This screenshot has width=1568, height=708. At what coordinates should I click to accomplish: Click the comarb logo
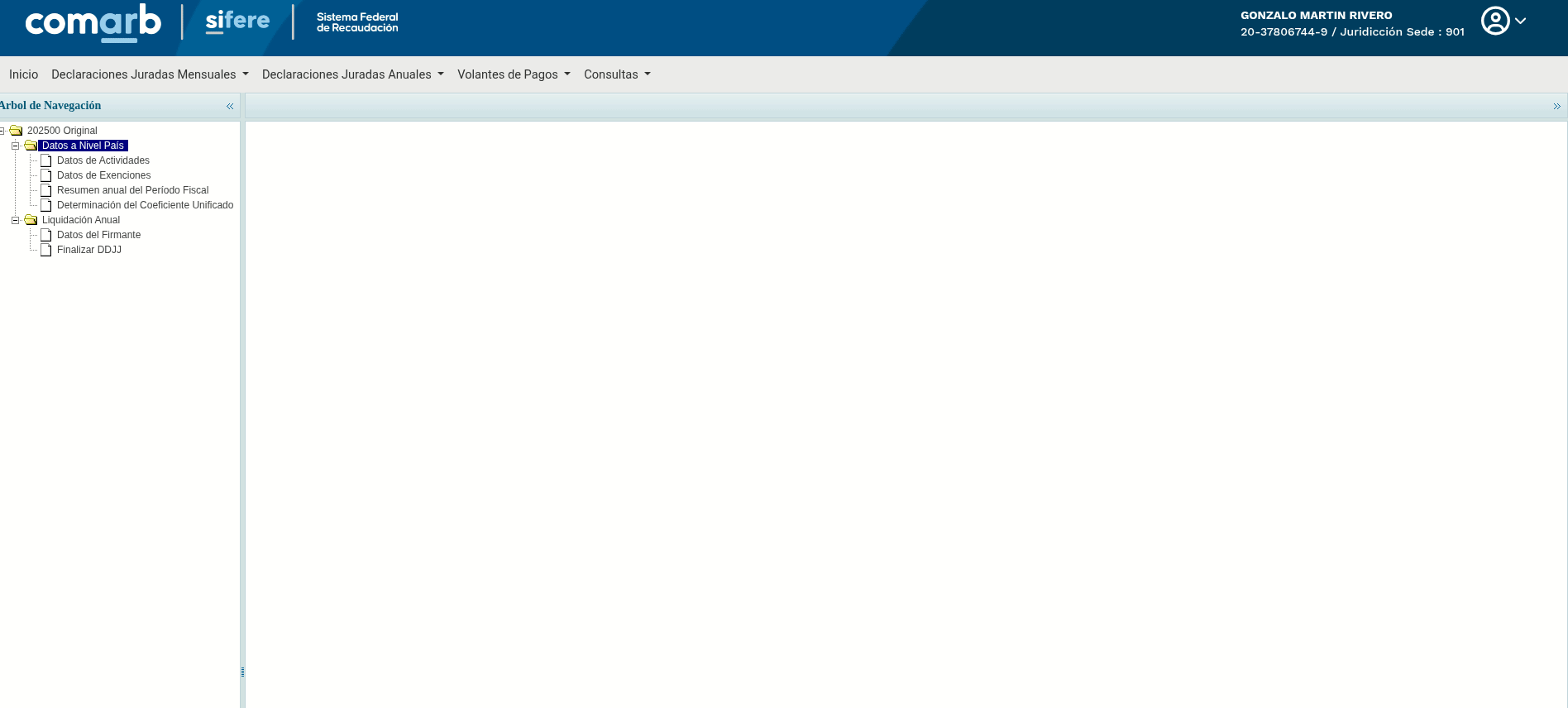click(x=93, y=22)
